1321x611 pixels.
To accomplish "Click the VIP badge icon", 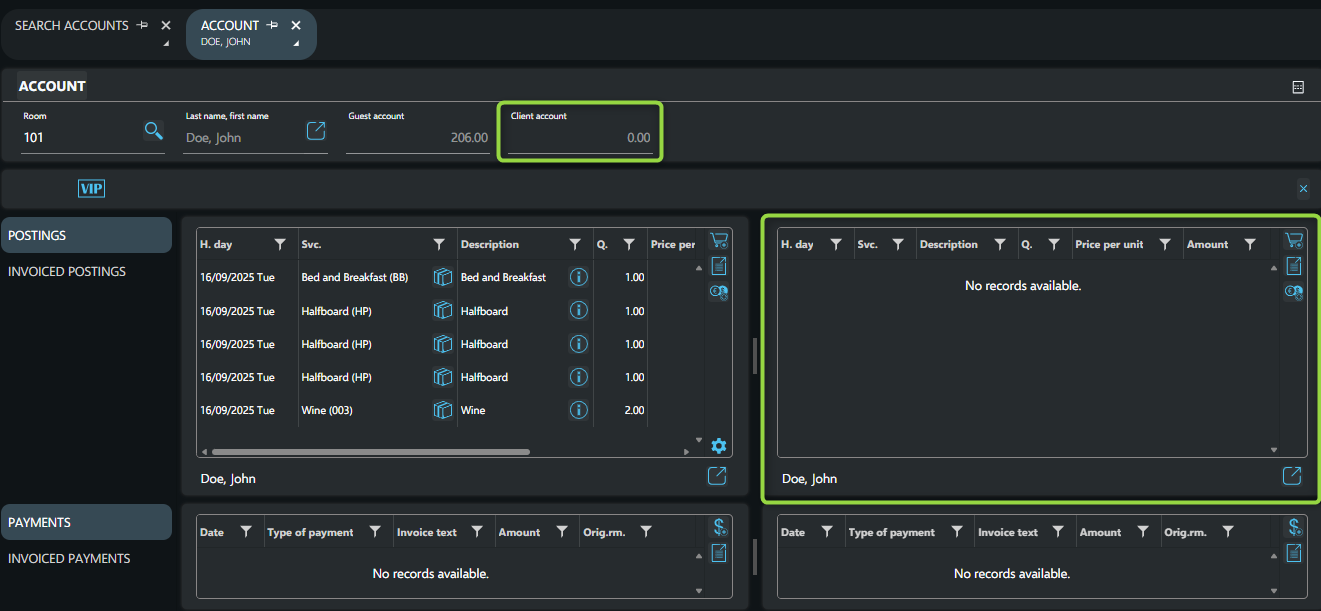I will tap(91, 188).
